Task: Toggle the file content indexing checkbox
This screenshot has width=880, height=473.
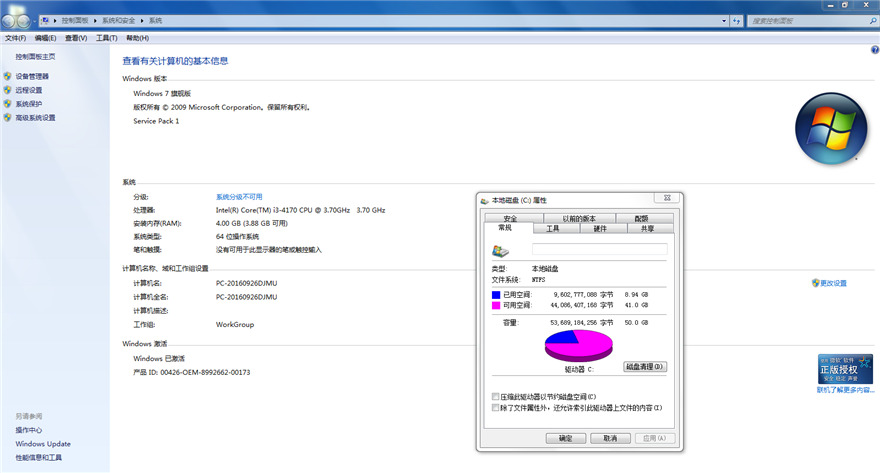Action: tap(496, 407)
